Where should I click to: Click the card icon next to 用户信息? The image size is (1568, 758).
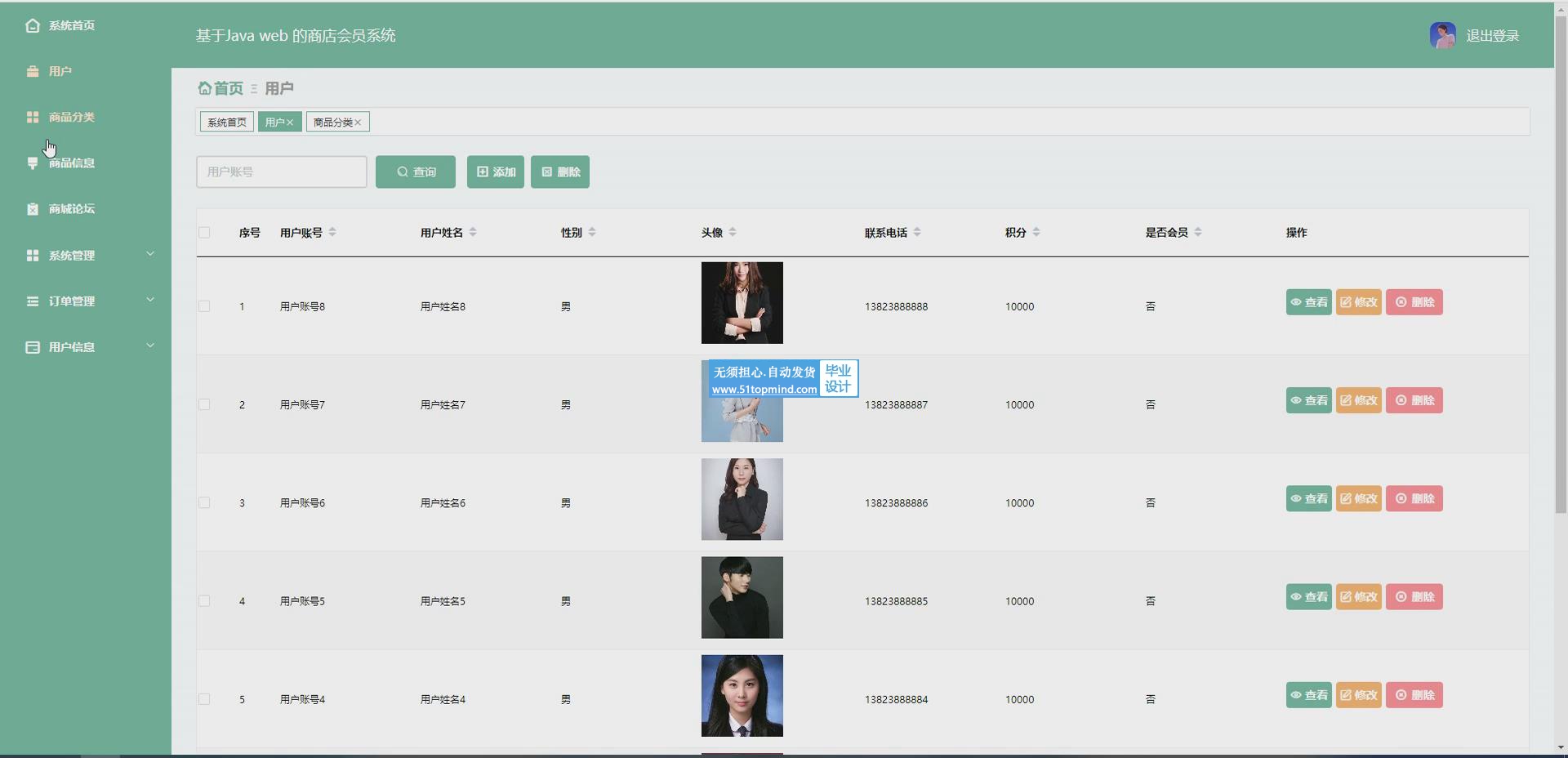click(33, 347)
